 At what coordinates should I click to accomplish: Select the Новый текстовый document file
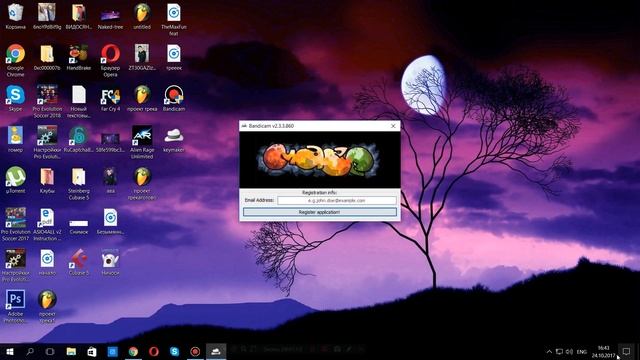pos(79,101)
